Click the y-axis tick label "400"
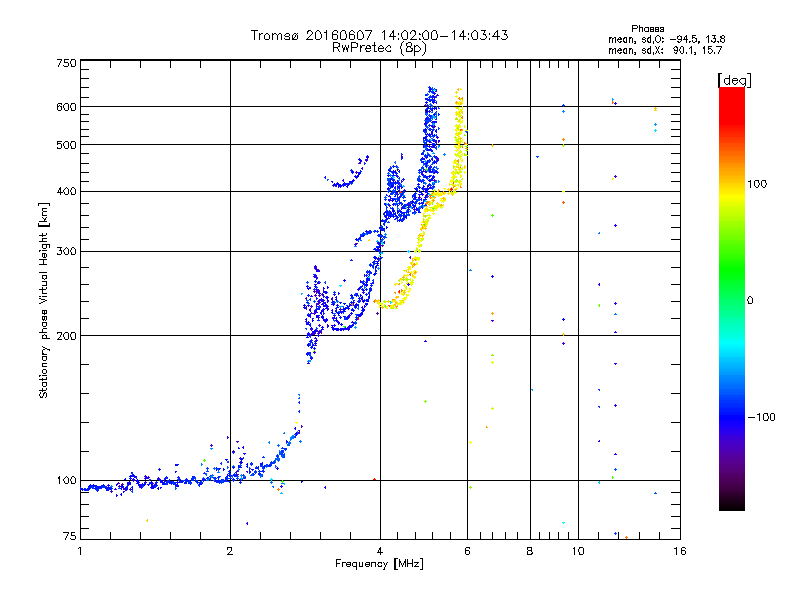Viewport: 800px width, 600px height. tap(66, 192)
